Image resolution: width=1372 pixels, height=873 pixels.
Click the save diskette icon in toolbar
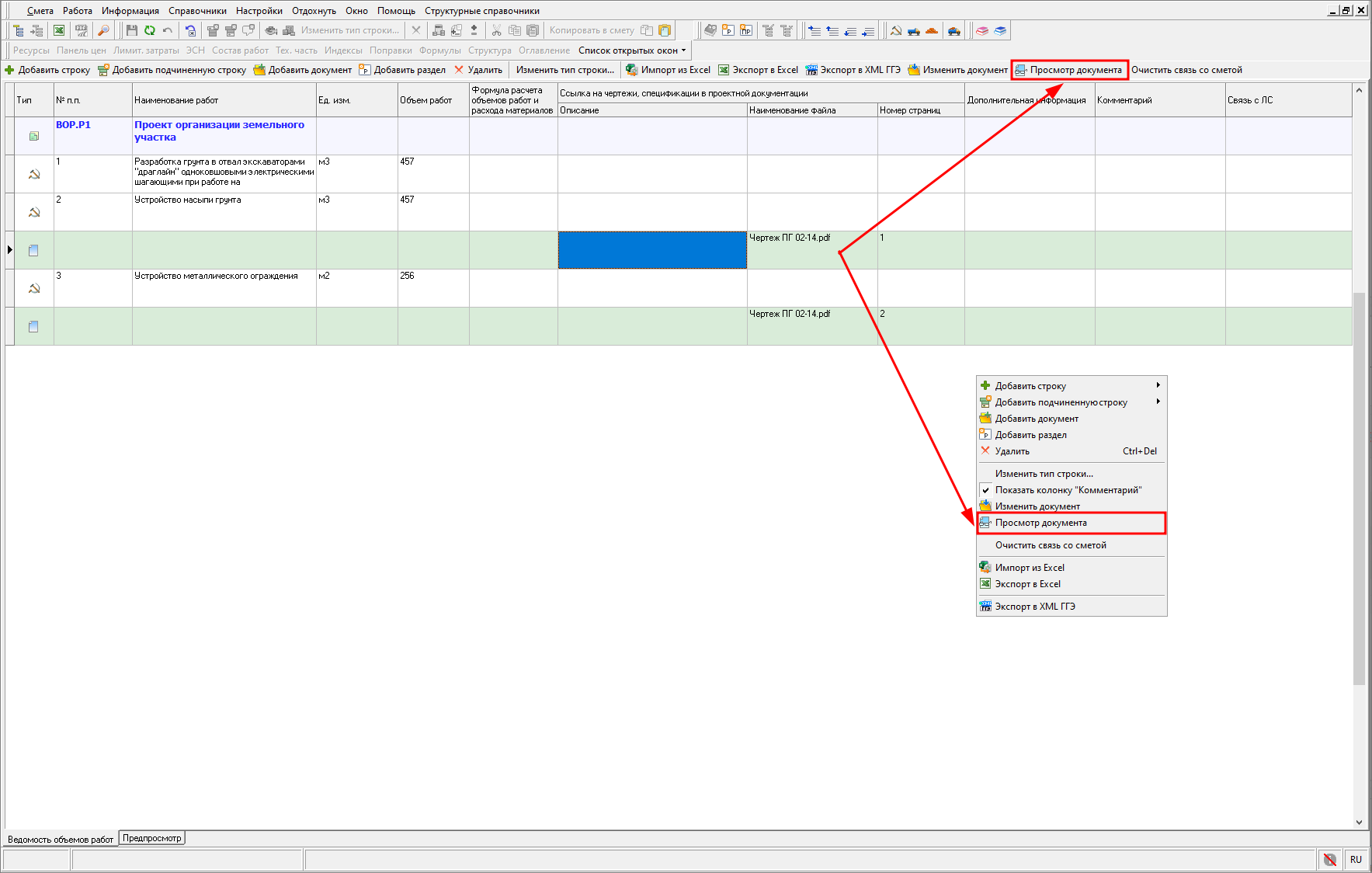point(131,31)
